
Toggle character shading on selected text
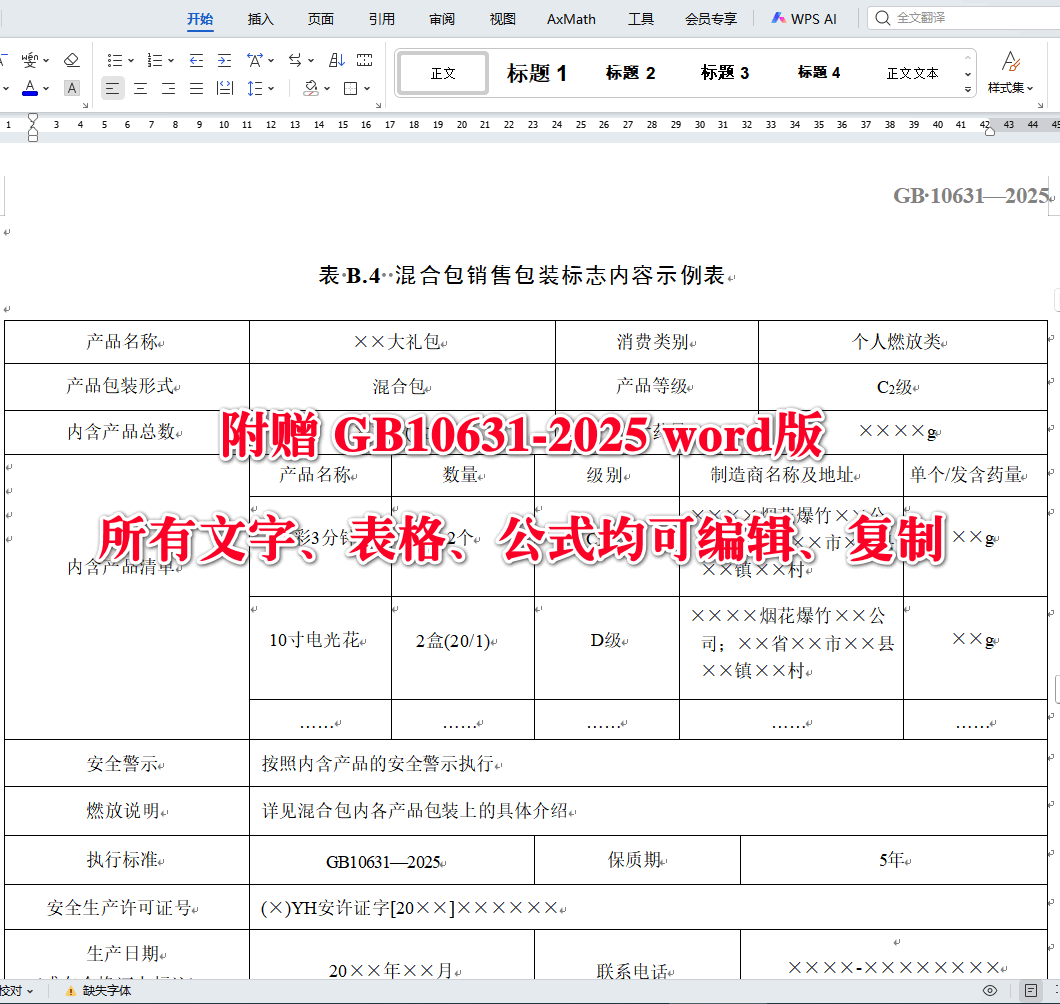(72, 88)
